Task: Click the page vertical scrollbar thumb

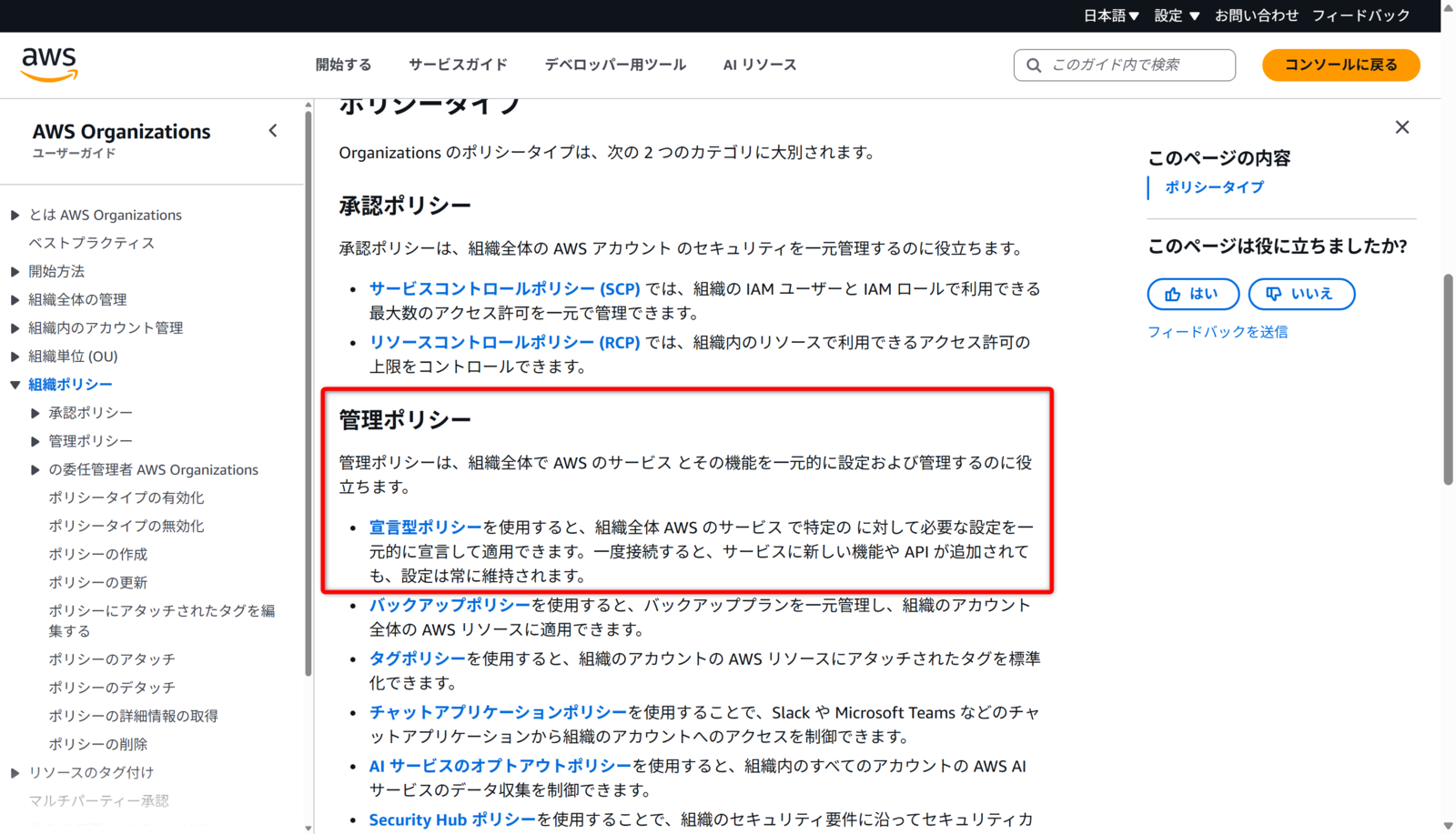Action: pos(1448,379)
